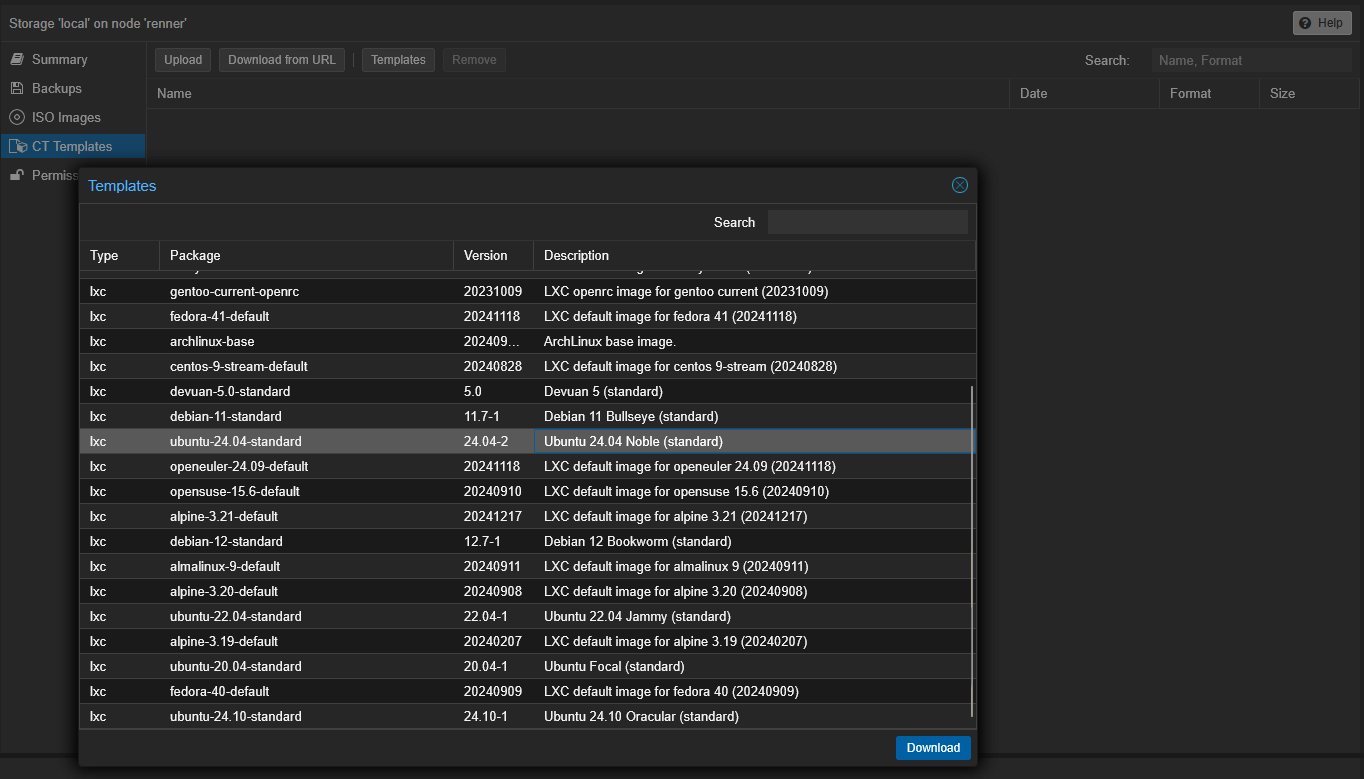Sort by the Type column header
Screen dimensions: 1364x779
point(119,256)
